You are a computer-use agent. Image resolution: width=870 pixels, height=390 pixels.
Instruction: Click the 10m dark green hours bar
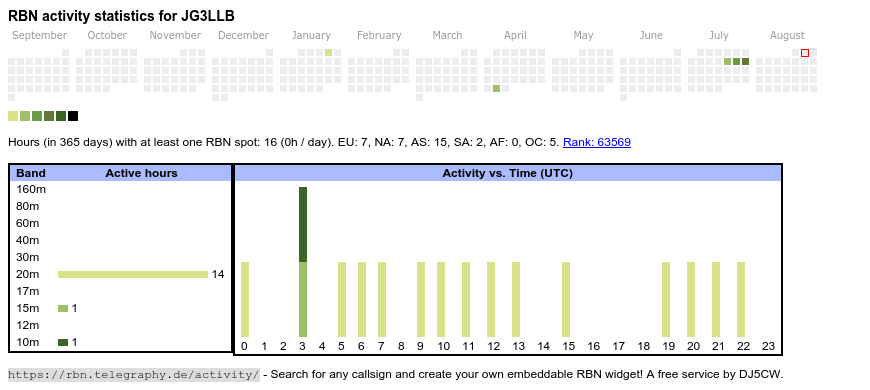(63, 342)
